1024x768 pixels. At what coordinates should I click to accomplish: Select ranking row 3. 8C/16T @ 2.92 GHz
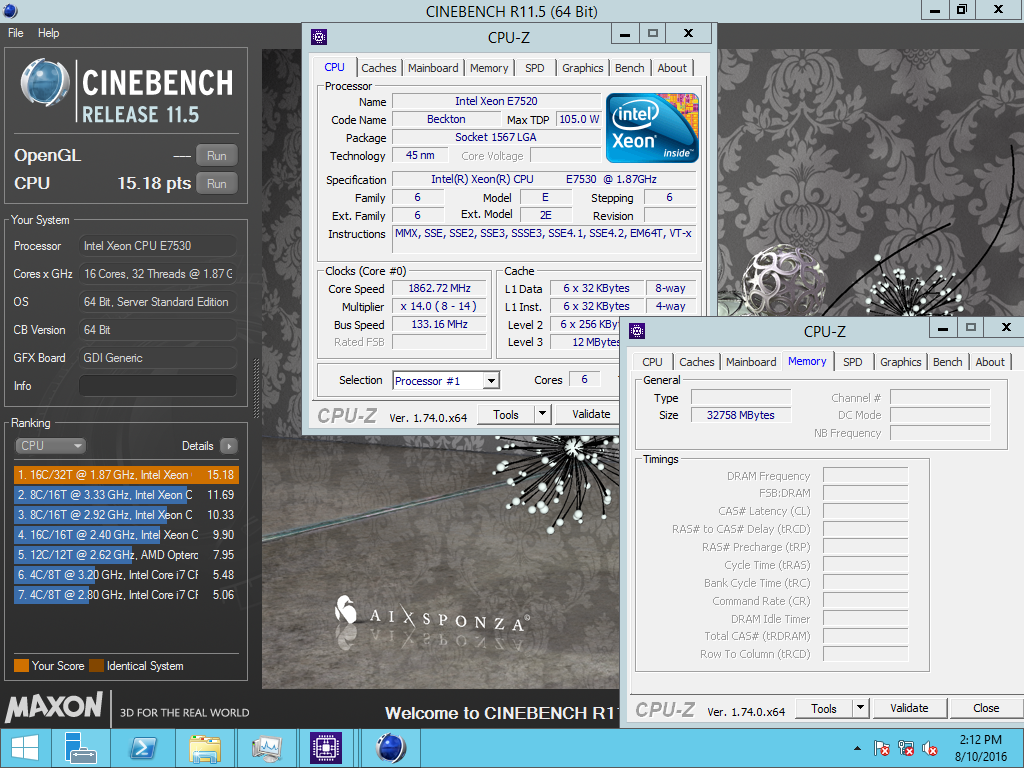pos(126,515)
